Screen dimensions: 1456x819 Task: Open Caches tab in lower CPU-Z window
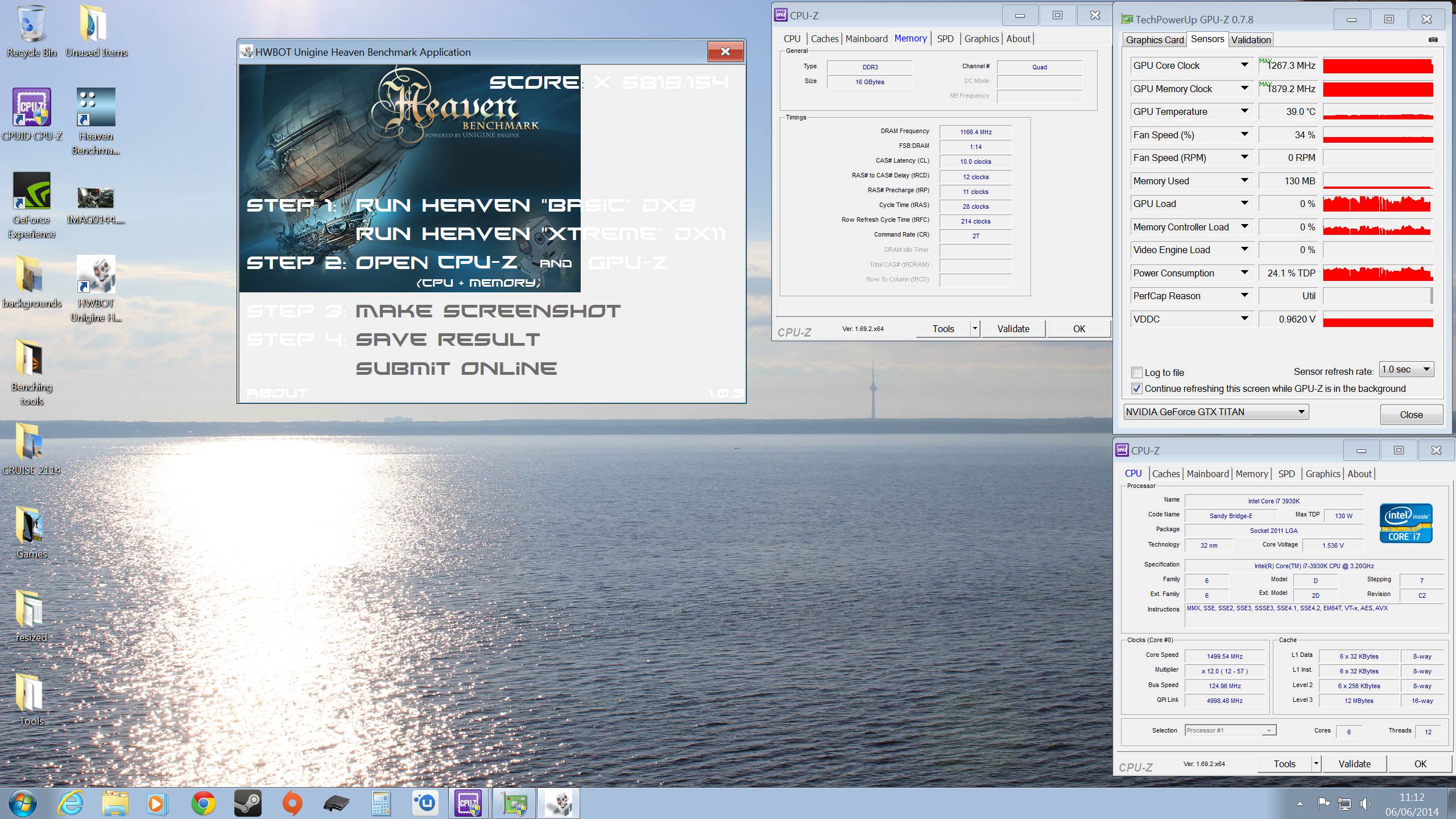1166,474
